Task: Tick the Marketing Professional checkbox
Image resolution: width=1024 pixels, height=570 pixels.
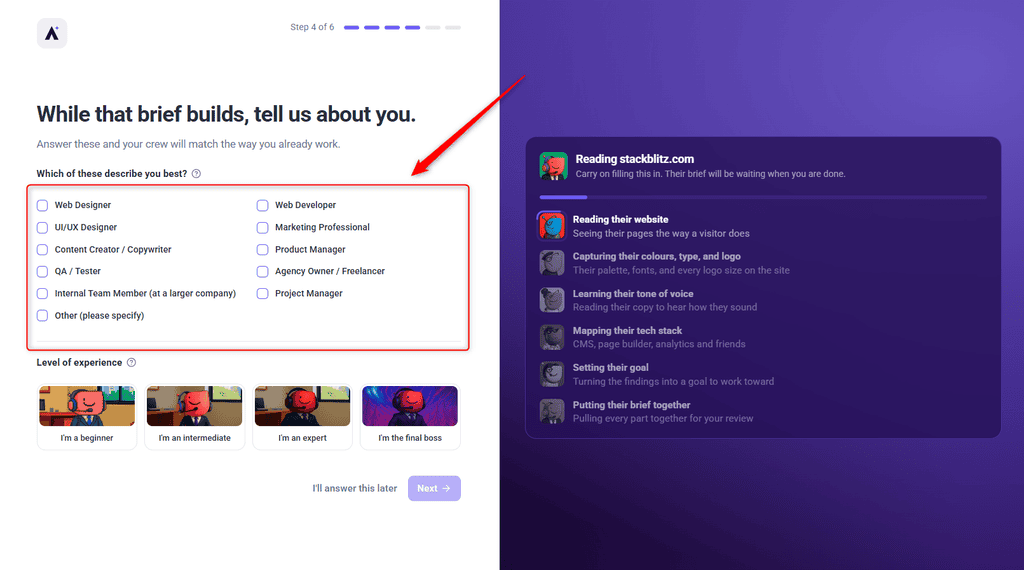Action: [263, 228]
